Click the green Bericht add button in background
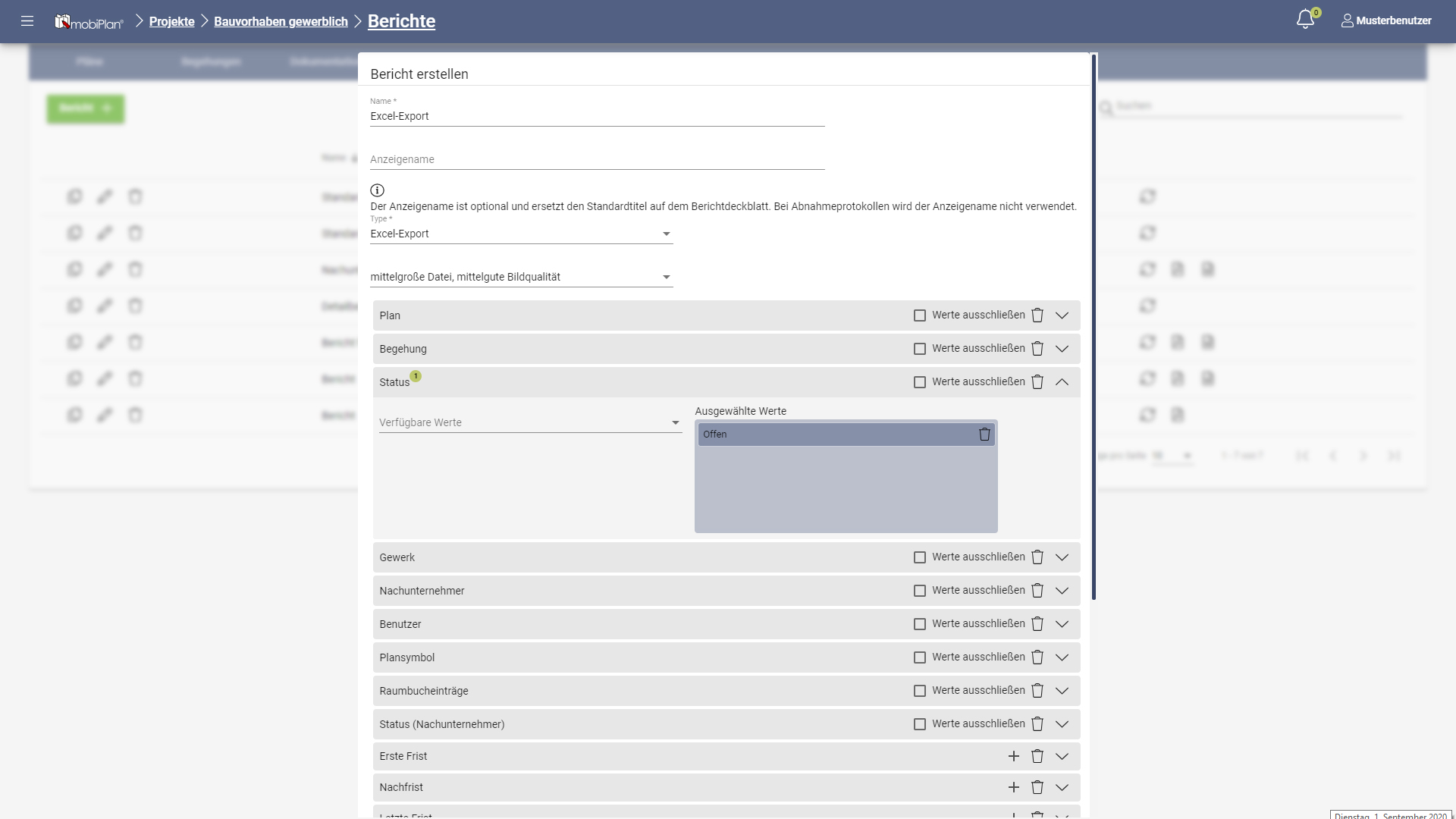 pos(86,108)
